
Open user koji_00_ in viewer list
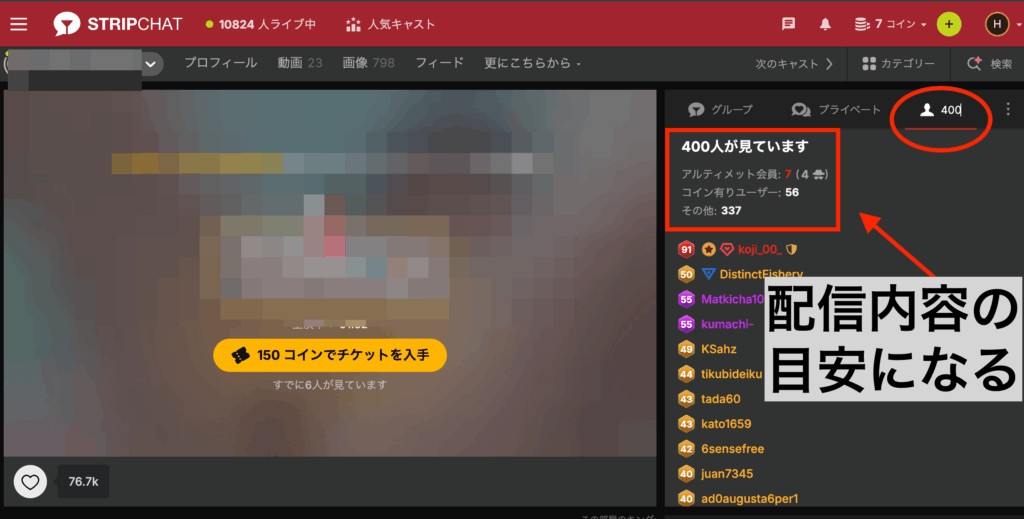760,249
